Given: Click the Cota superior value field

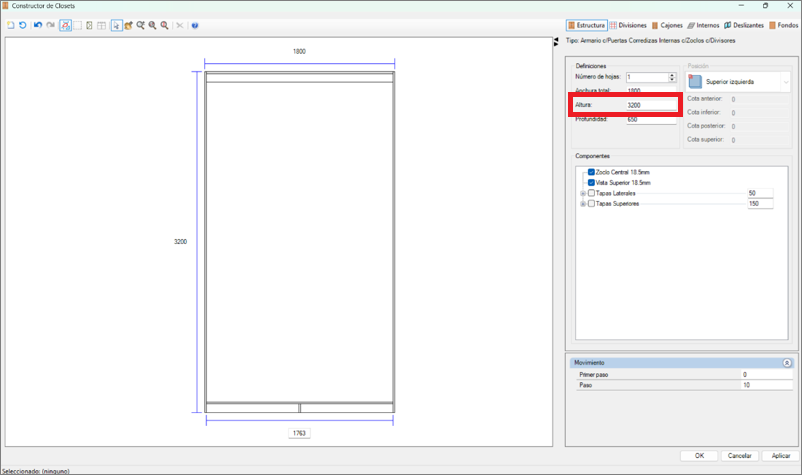Looking at the screenshot, I should pyautogui.click(x=759, y=140).
